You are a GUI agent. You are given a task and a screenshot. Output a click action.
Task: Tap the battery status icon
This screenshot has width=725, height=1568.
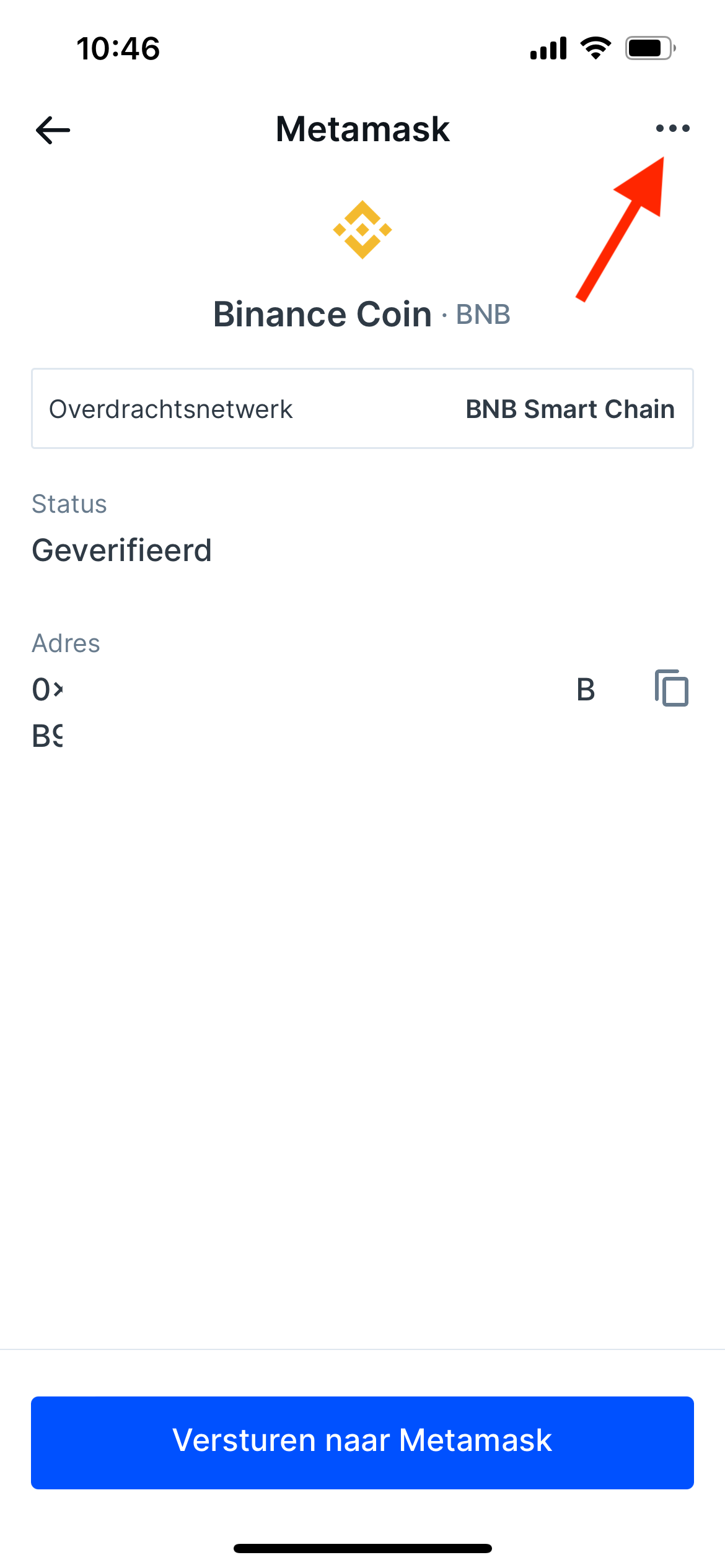tap(650, 48)
